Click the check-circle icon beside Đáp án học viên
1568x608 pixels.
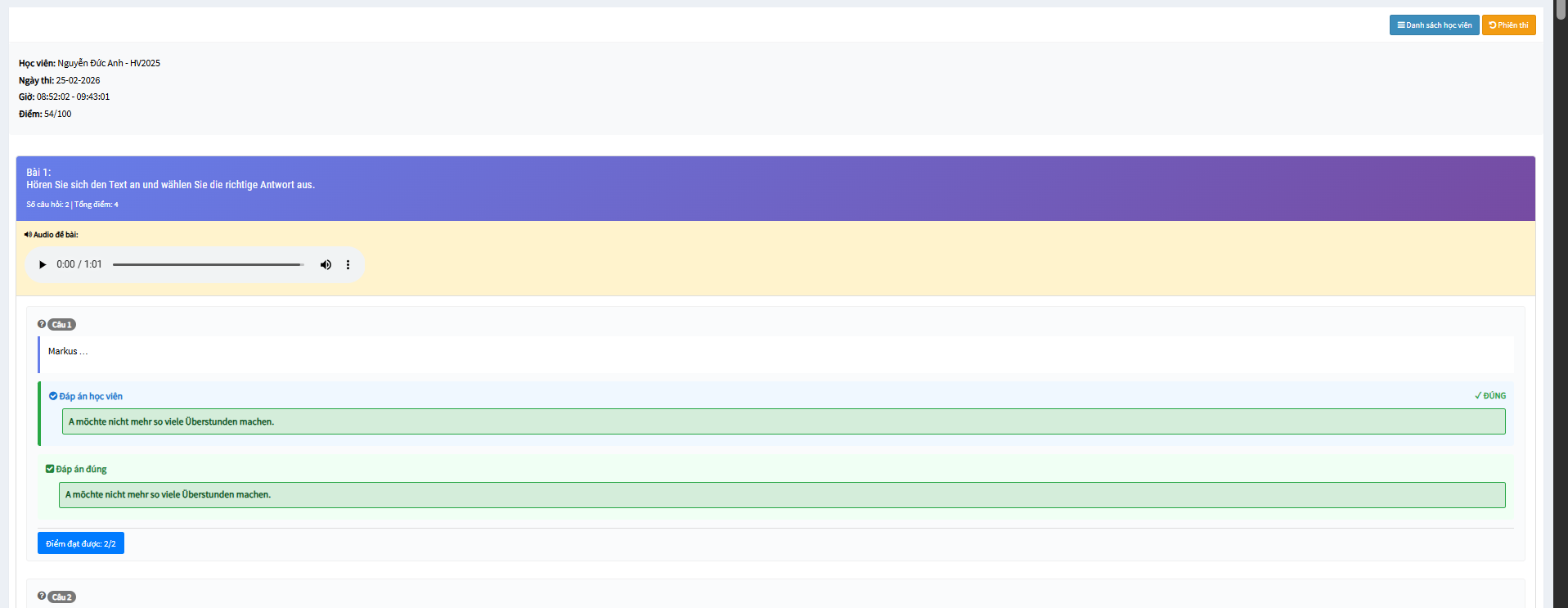point(53,396)
